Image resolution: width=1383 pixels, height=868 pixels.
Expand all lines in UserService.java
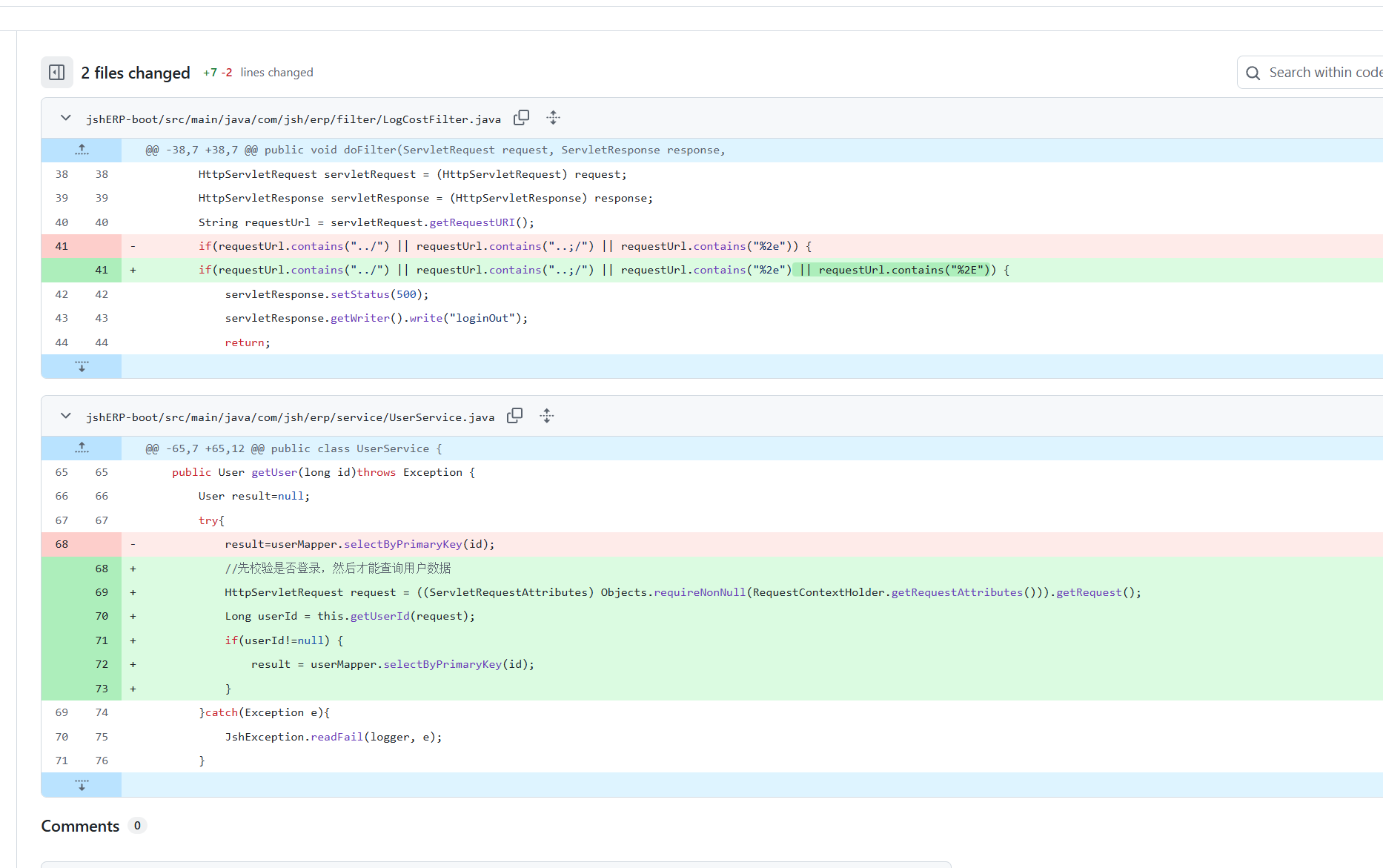pyautogui.click(x=547, y=416)
